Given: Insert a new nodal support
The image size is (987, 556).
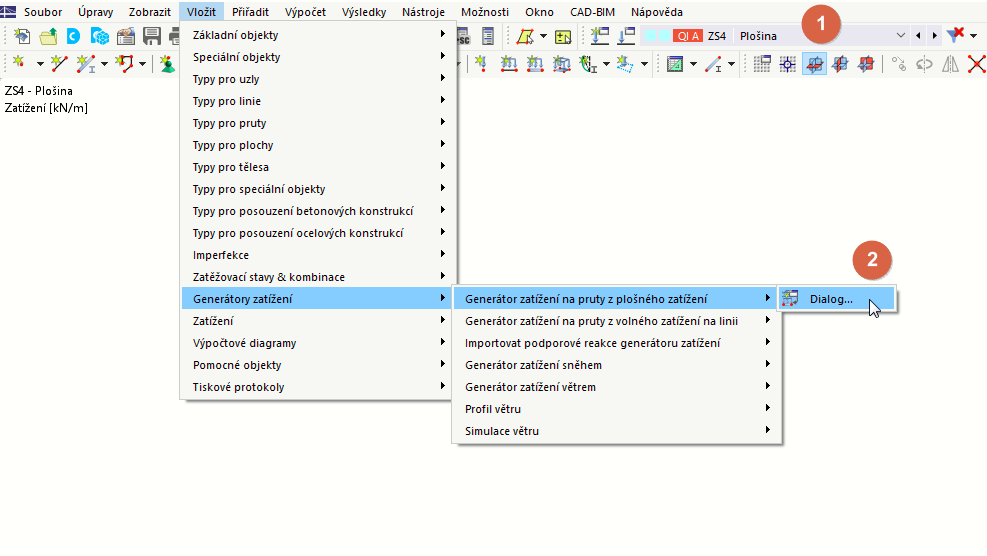Looking at the screenshot, I should pos(167,64).
